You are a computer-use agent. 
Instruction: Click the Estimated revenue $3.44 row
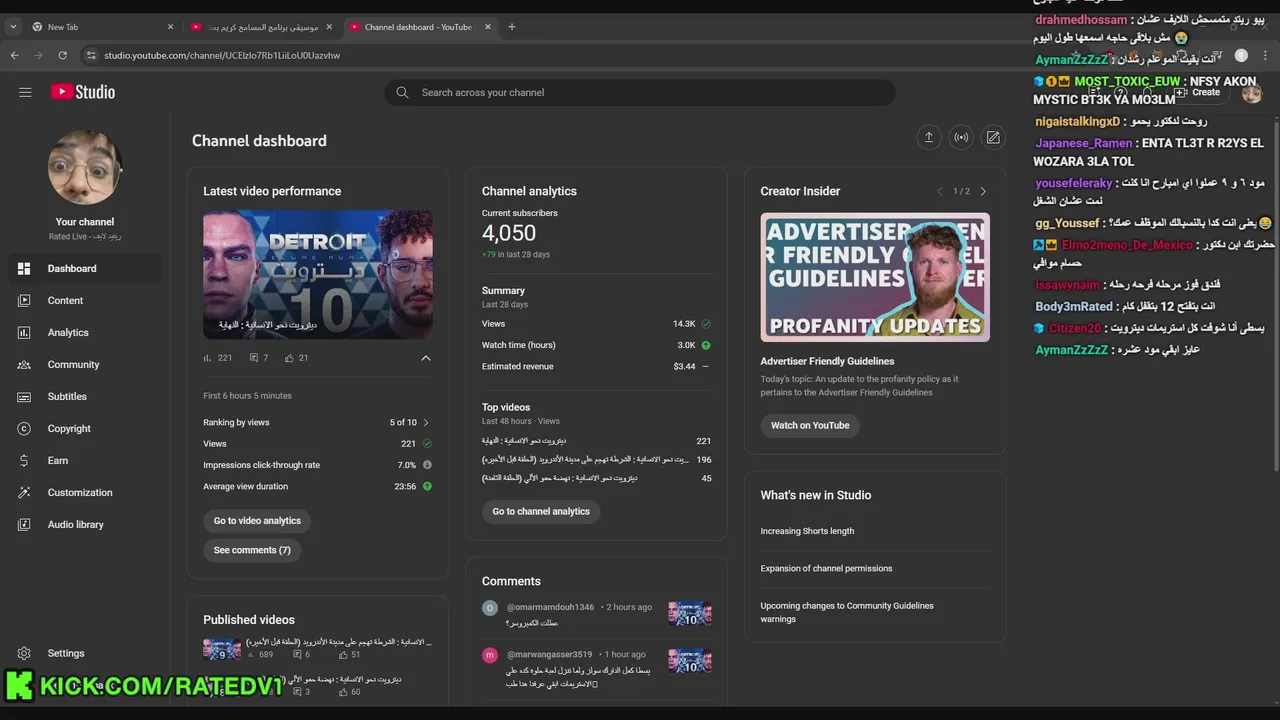pyautogui.click(x=596, y=366)
